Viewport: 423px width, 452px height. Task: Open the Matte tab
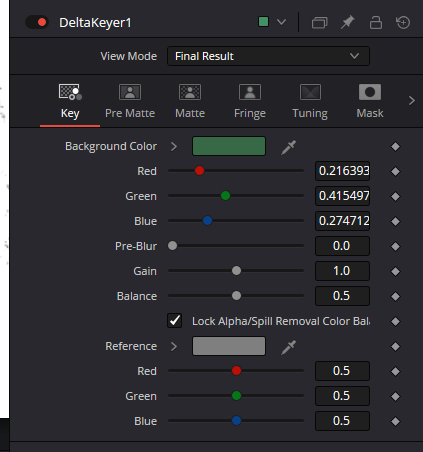tap(190, 101)
